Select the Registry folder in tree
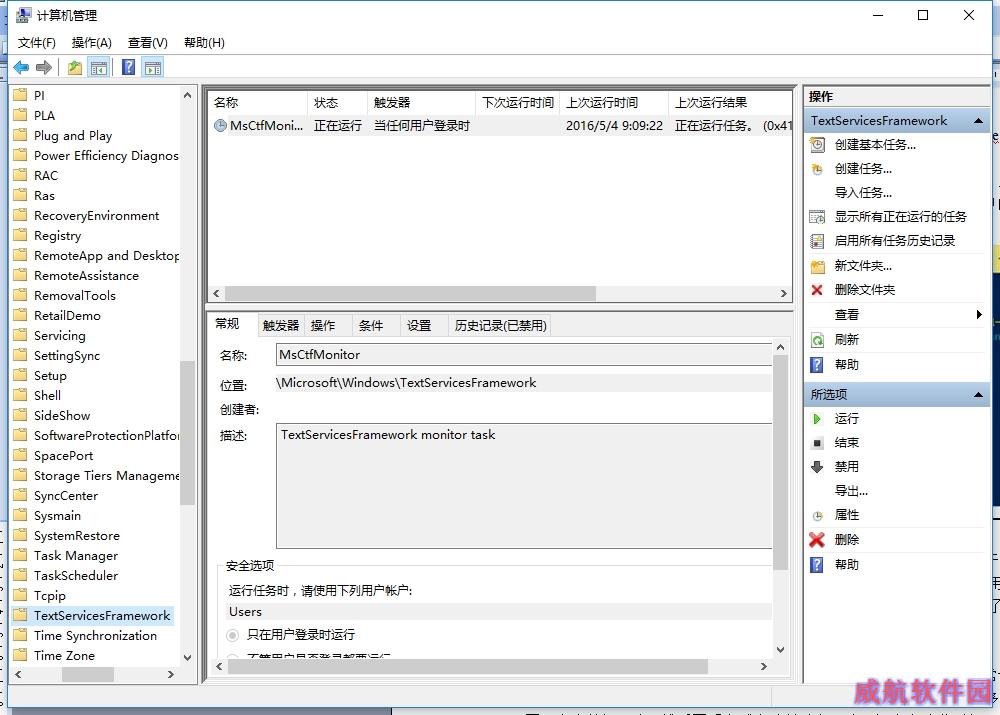Image resolution: width=1000 pixels, height=715 pixels. tap(57, 236)
